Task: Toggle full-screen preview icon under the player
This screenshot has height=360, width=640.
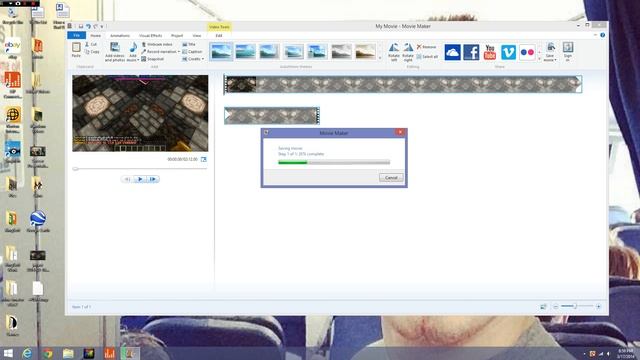Action: 204,159
